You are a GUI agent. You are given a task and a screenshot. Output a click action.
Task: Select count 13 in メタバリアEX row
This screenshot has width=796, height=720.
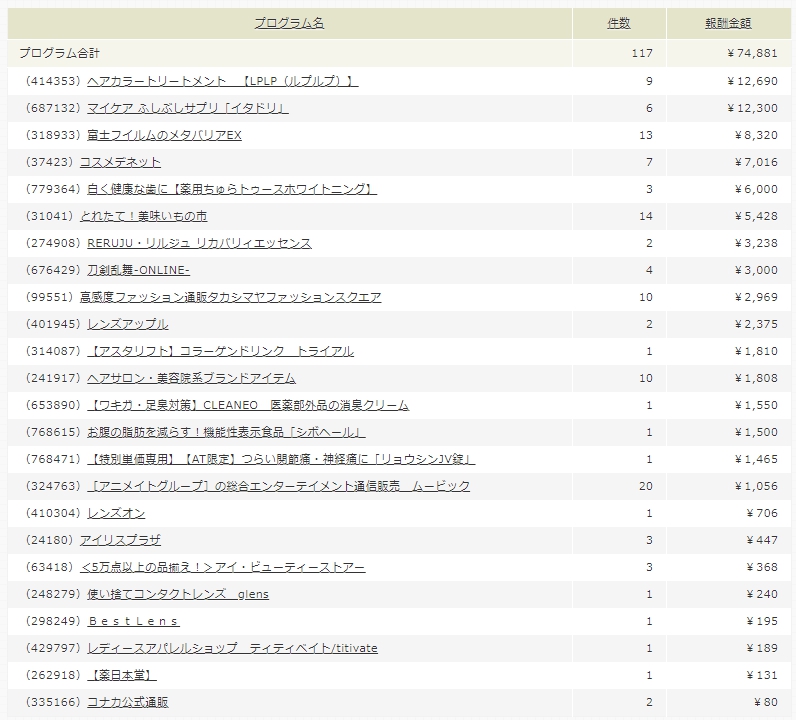pyautogui.click(x=646, y=135)
